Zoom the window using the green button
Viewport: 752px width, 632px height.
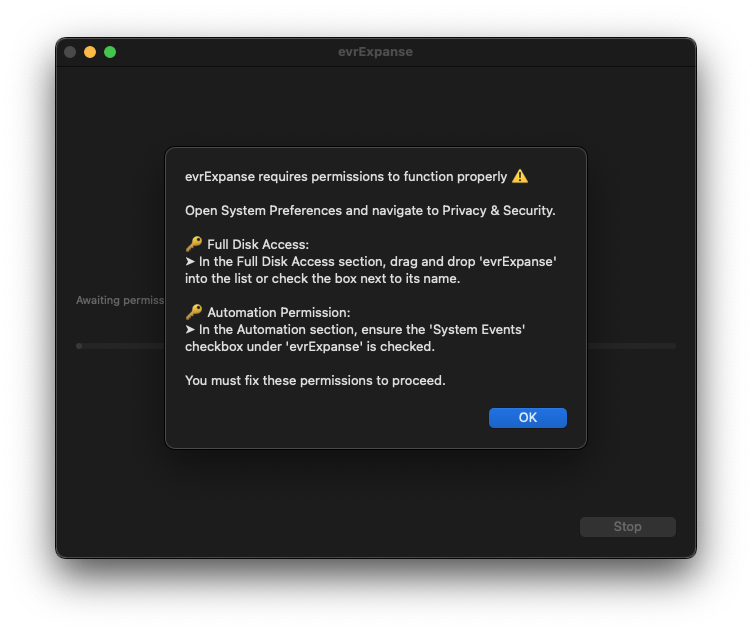(x=110, y=52)
